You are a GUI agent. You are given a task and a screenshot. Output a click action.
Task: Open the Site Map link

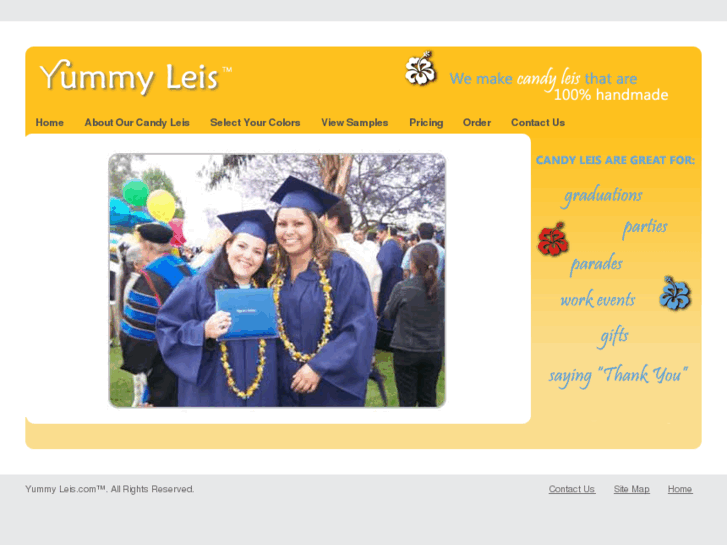[631, 489]
